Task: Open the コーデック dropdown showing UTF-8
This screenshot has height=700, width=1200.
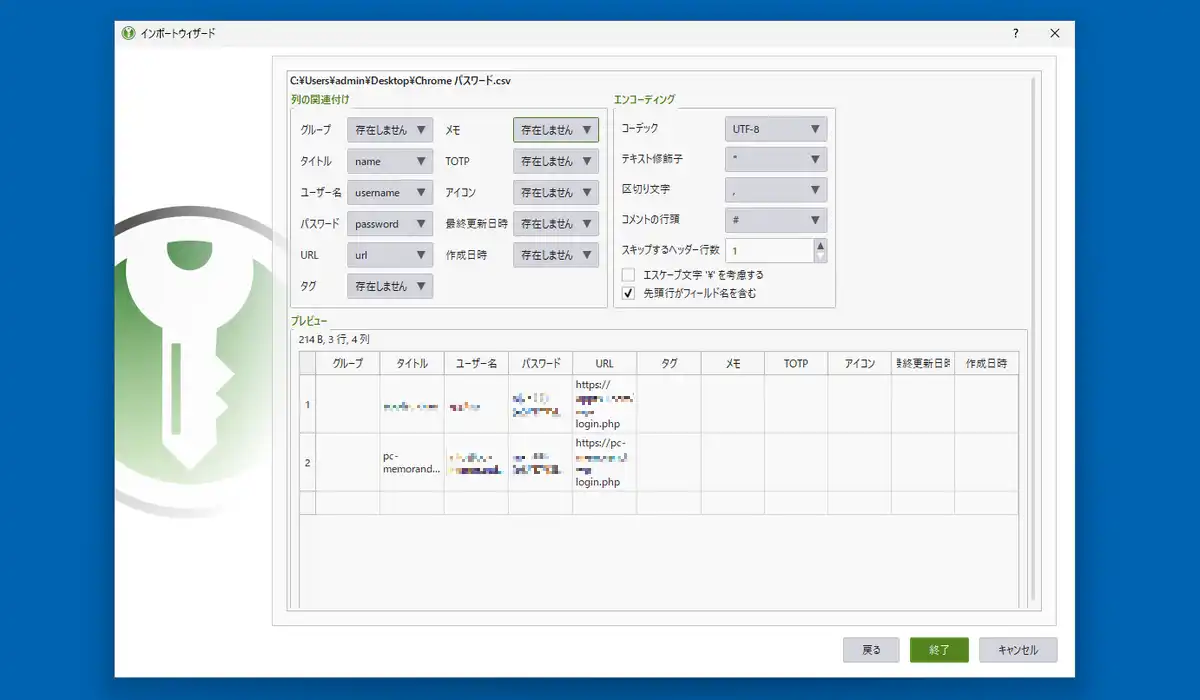Action: (x=776, y=129)
